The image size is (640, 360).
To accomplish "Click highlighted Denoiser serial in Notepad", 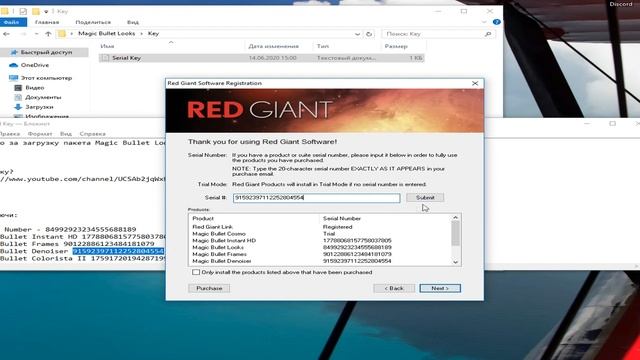I will click(118, 251).
